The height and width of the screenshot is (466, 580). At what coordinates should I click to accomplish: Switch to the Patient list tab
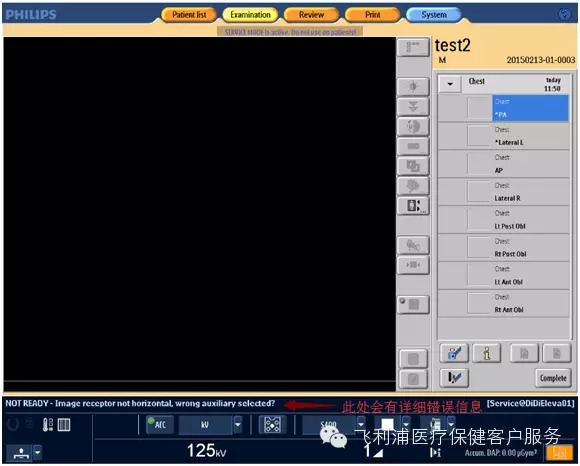[189, 15]
